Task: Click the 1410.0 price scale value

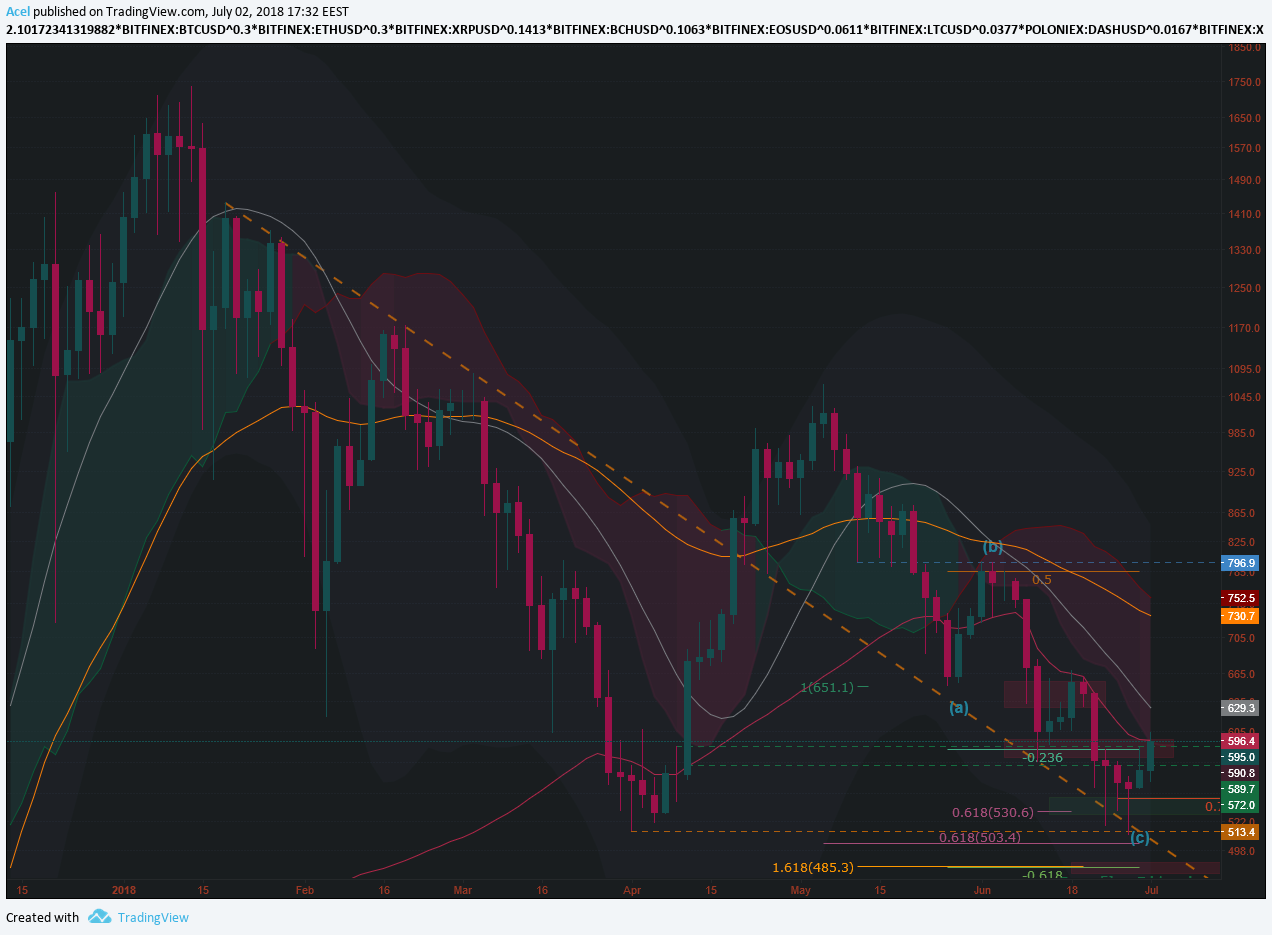Action: click(1243, 214)
